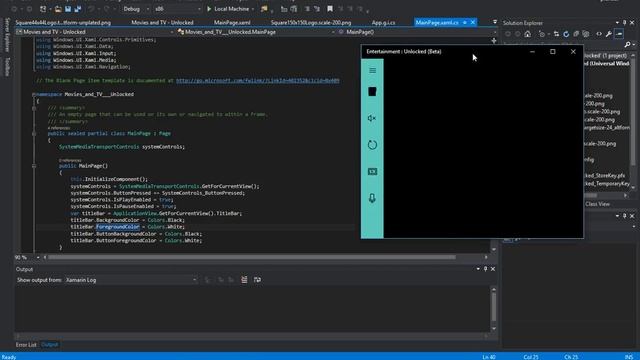This screenshot has height=360, width=640.
Task: Click the Output panel vertical scrollbar
Action: (x=493, y=307)
